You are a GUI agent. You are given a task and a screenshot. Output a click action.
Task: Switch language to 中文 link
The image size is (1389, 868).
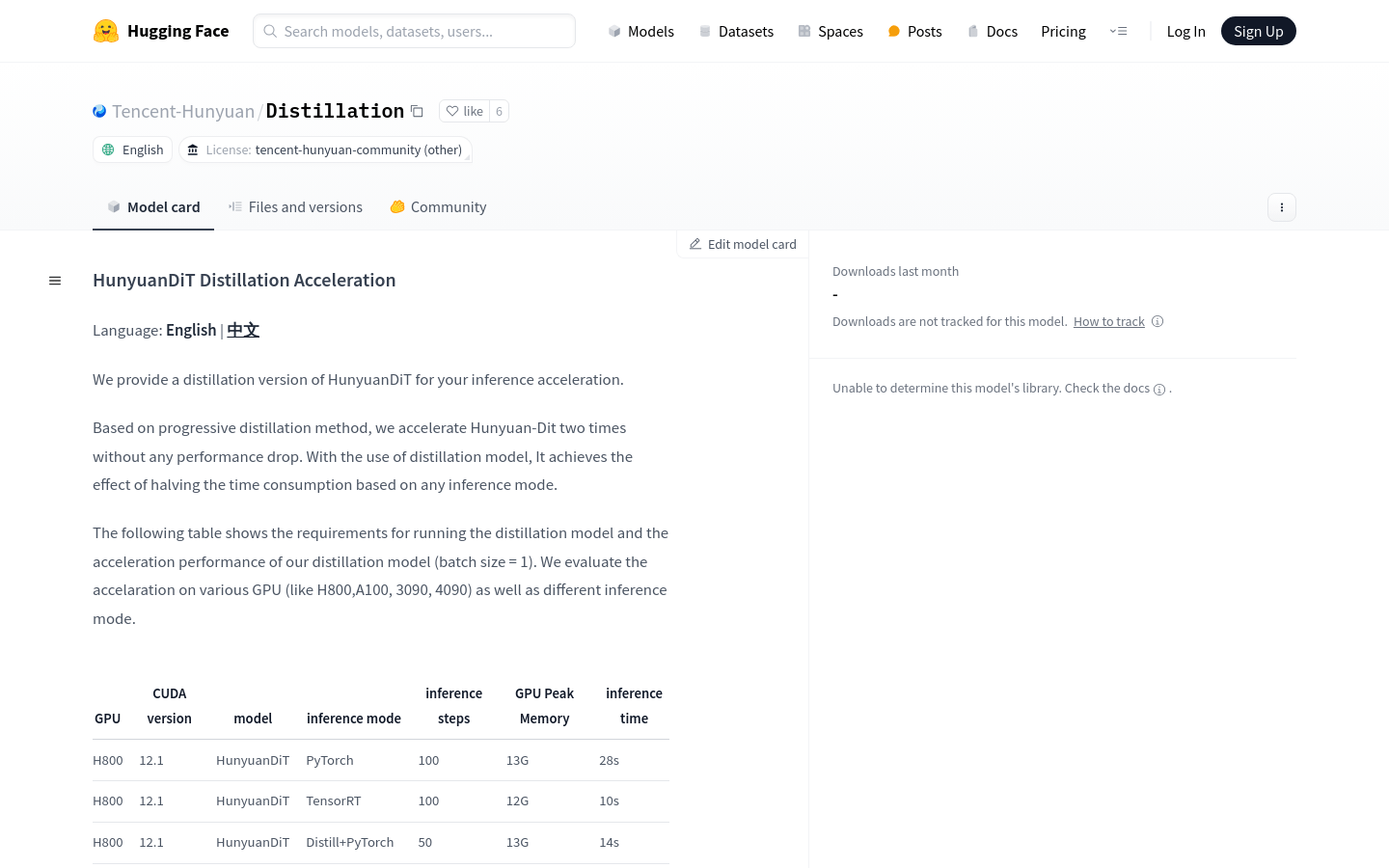[x=243, y=330]
